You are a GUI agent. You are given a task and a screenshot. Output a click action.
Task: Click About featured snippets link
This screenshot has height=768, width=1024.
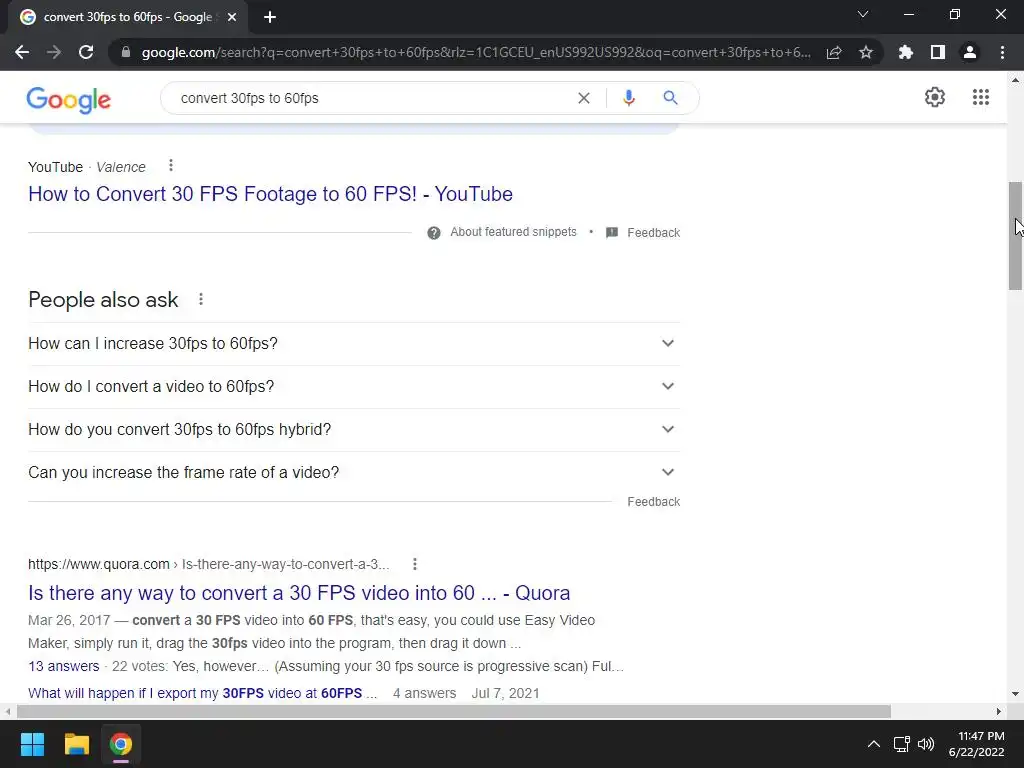pos(513,232)
